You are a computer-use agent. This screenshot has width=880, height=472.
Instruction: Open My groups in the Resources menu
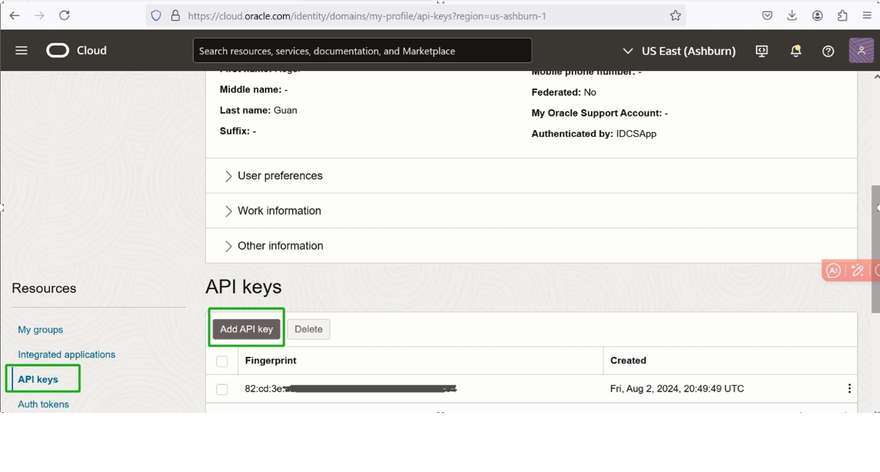point(40,330)
